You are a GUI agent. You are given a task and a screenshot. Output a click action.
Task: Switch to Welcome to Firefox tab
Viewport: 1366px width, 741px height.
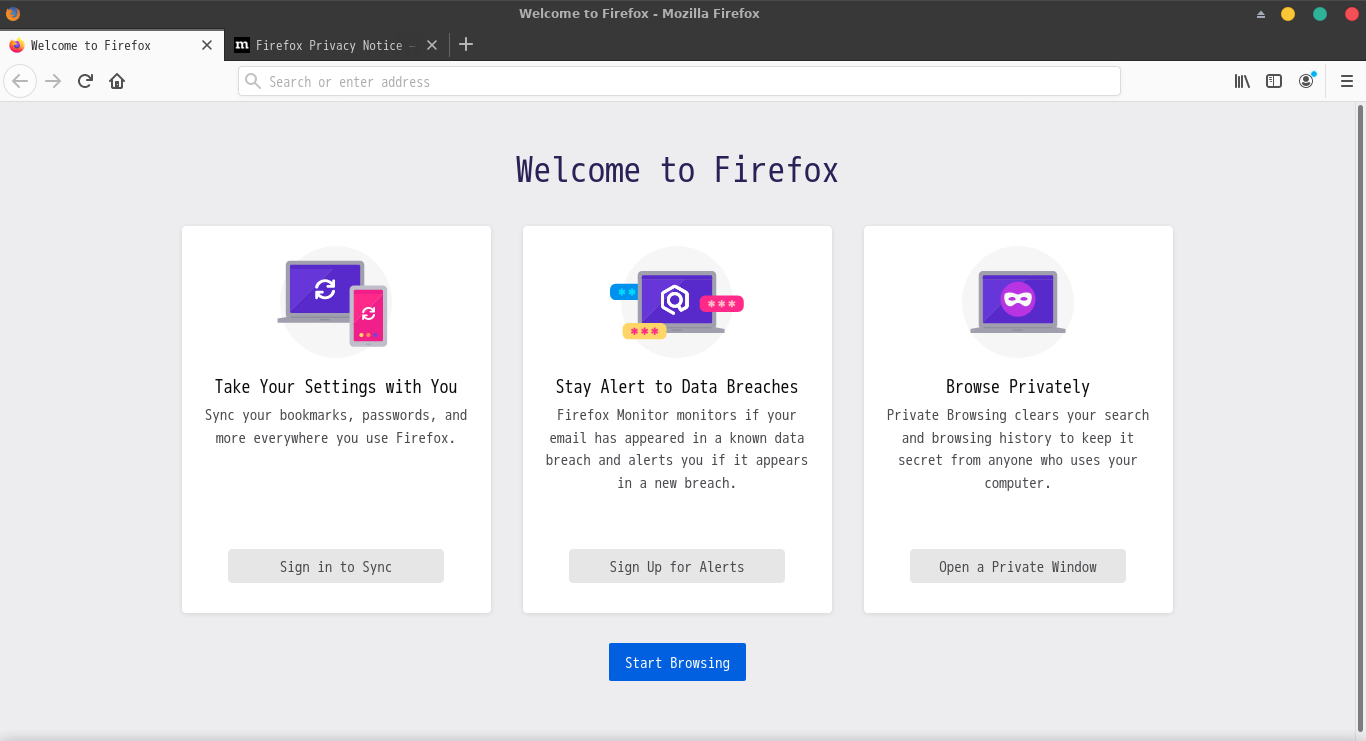coord(112,45)
